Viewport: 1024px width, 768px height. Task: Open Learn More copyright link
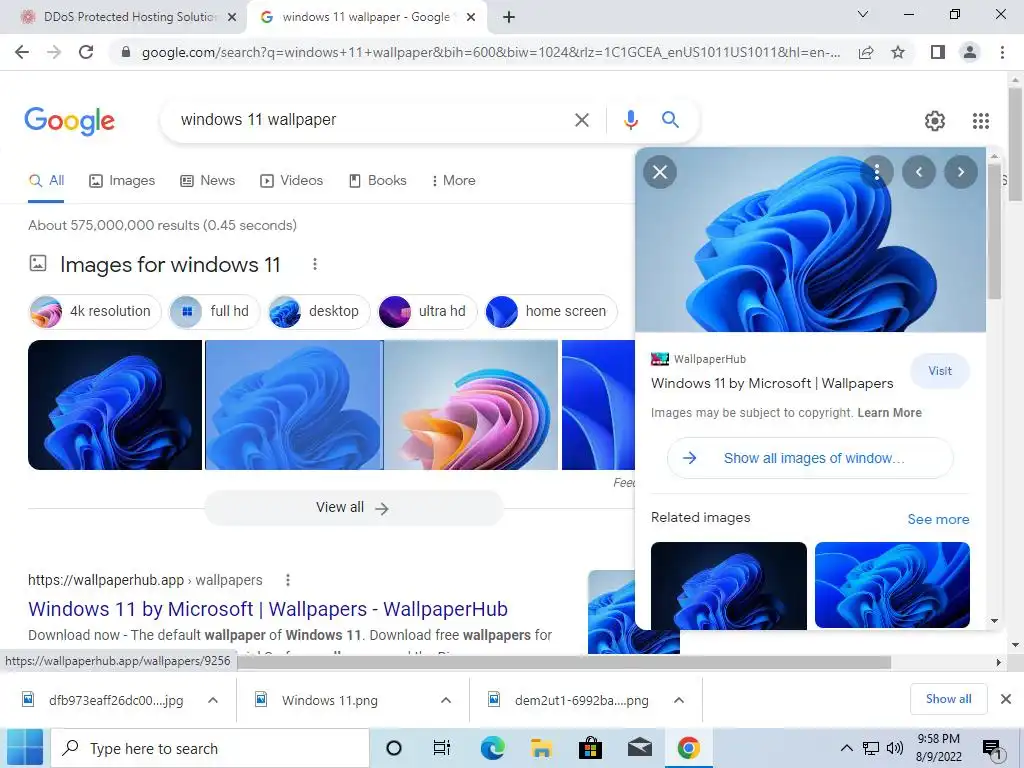[x=889, y=413]
